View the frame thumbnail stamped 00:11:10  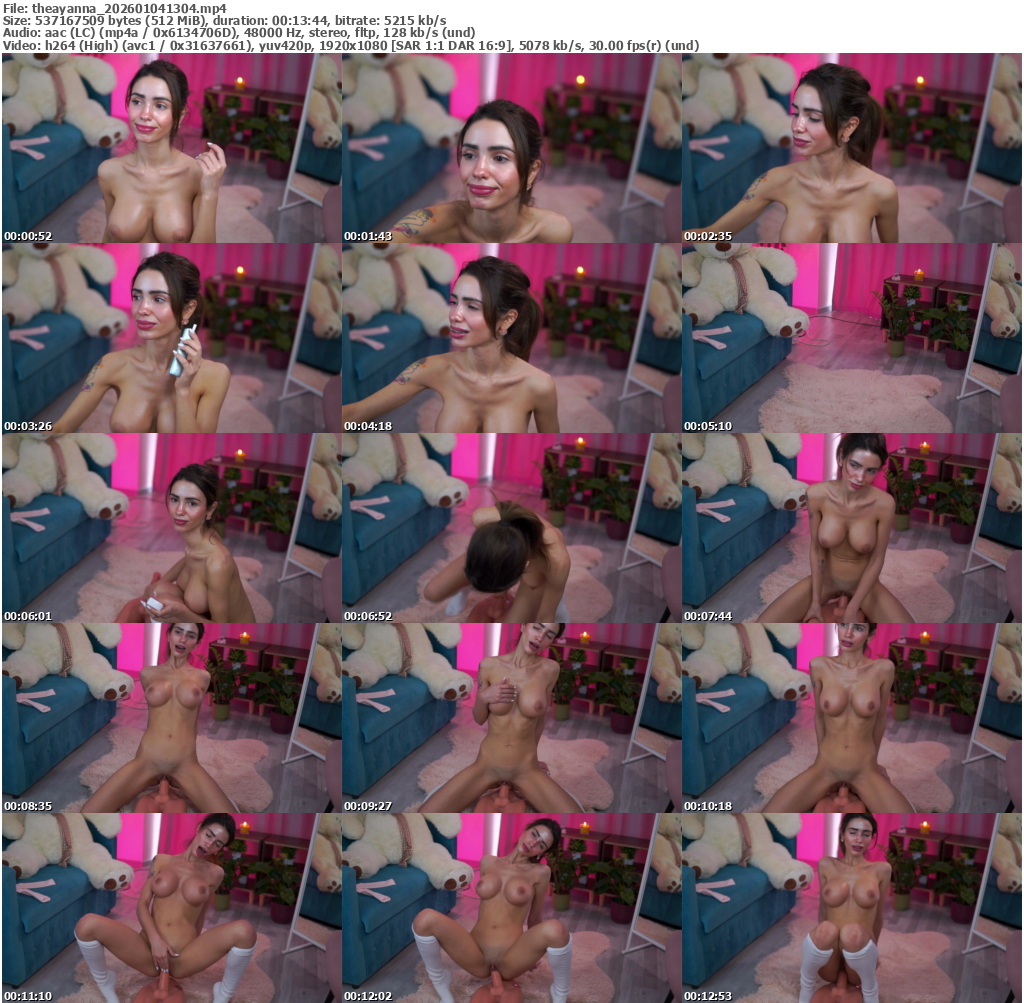click(x=172, y=908)
